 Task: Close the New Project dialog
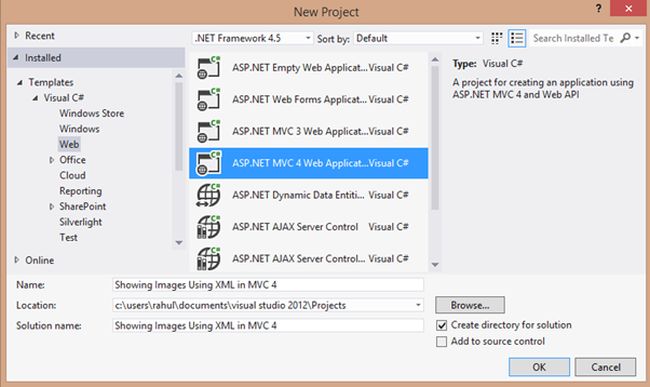pyautogui.click(x=629, y=8)
